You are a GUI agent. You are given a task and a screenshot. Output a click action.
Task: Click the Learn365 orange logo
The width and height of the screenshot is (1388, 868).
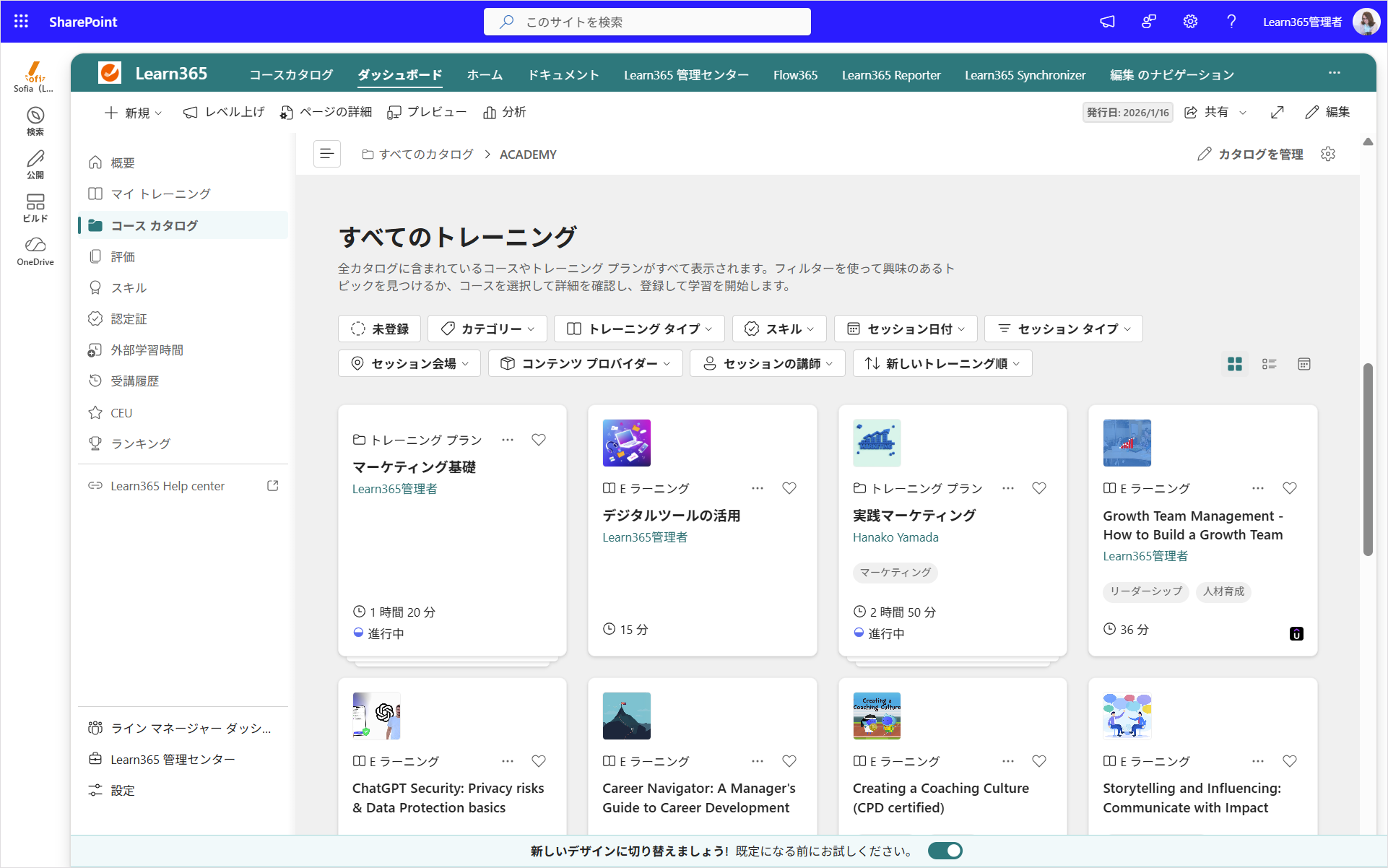(x=110, y=73)
